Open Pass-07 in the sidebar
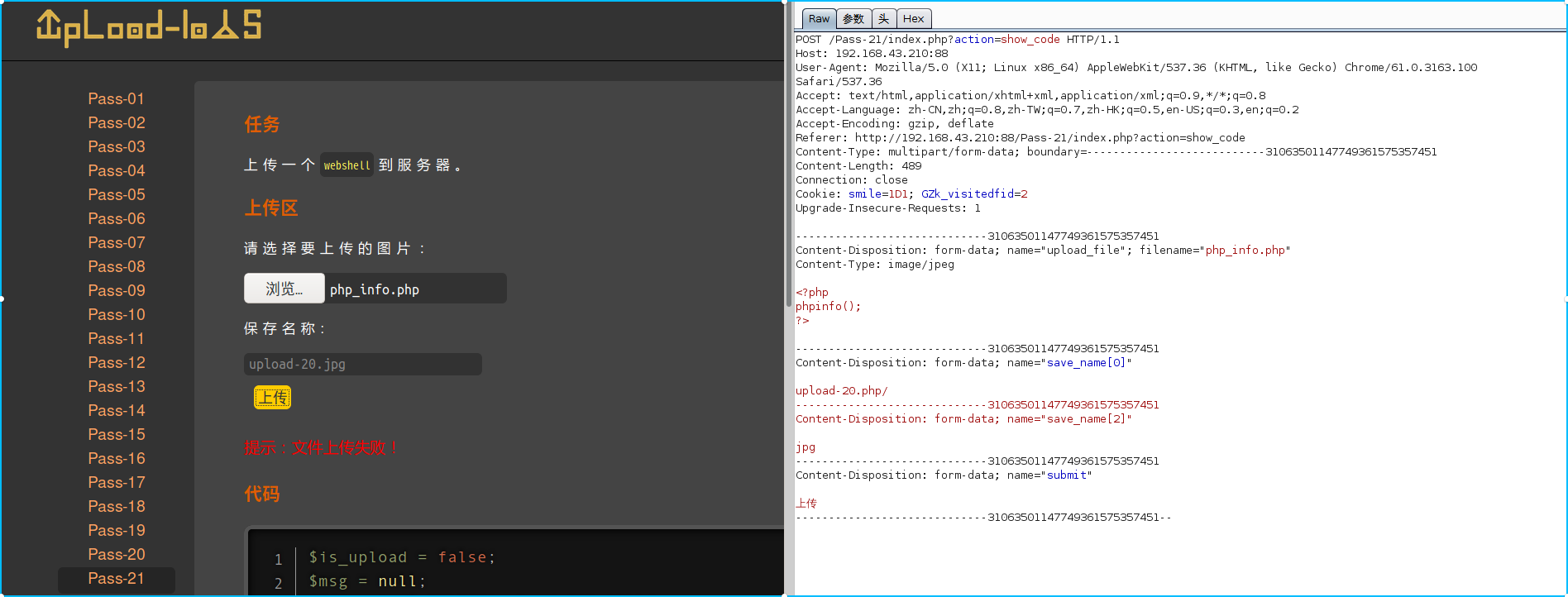The image size is (1568, 597). click(x=117, y=242)
